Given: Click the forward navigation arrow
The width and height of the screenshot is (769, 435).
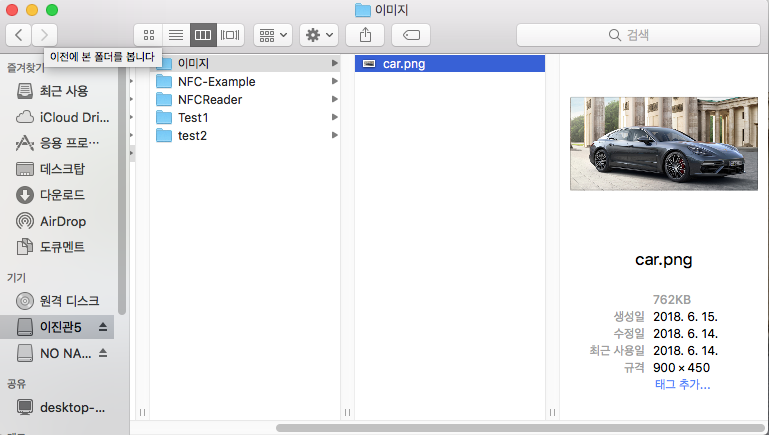Looking at the screenshot, I should 45,35.
